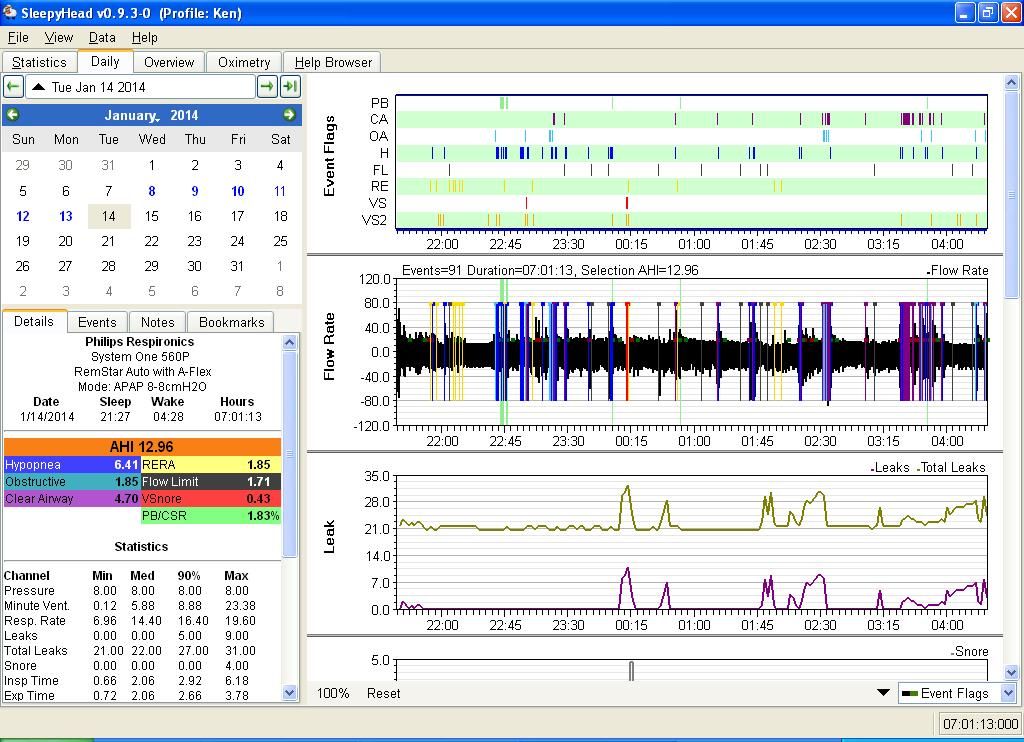
Task: Select January 13 in the calendar
Action: 66,216
